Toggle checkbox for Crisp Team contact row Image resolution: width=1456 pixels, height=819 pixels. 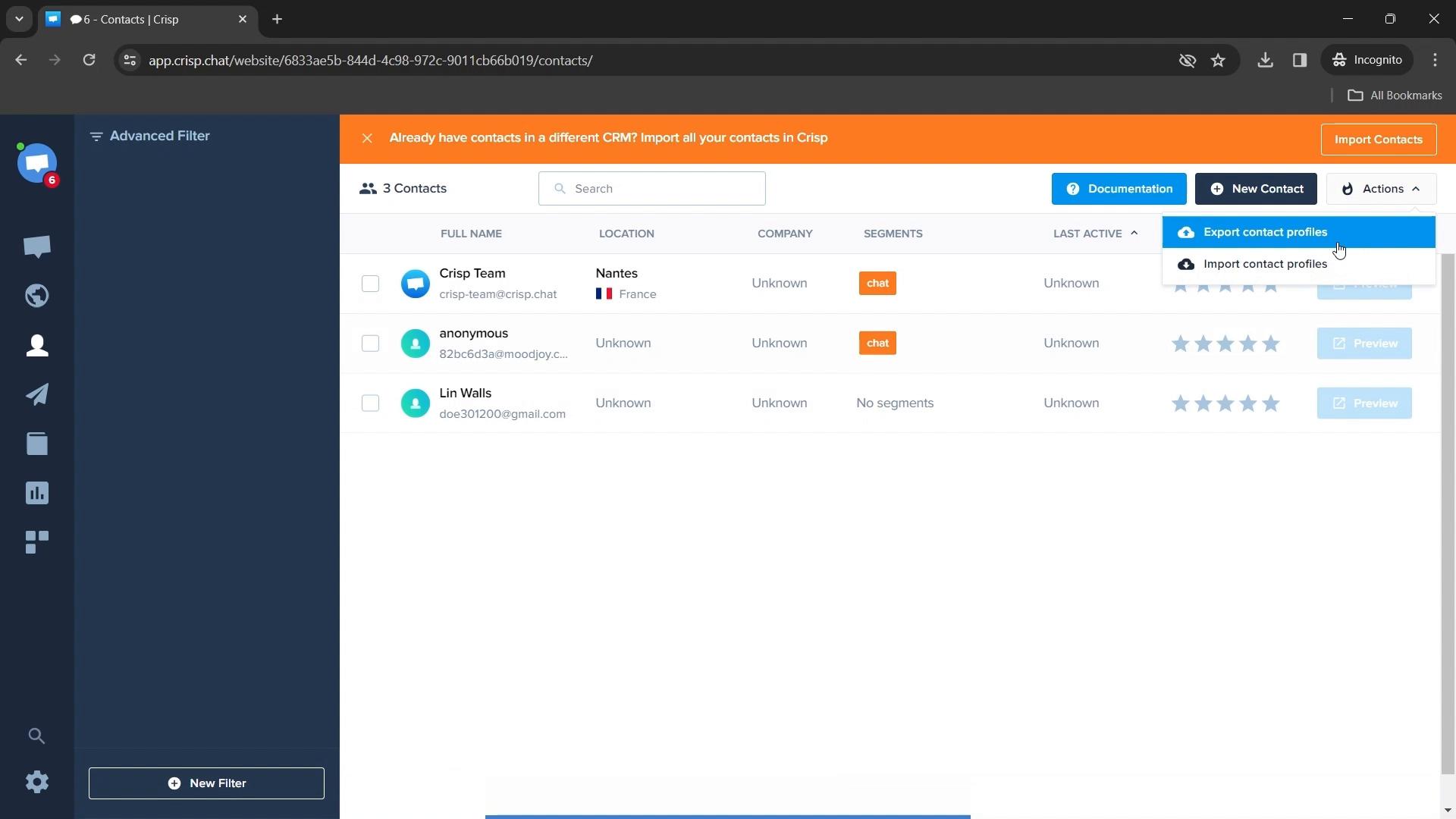(x=370, y=283)
